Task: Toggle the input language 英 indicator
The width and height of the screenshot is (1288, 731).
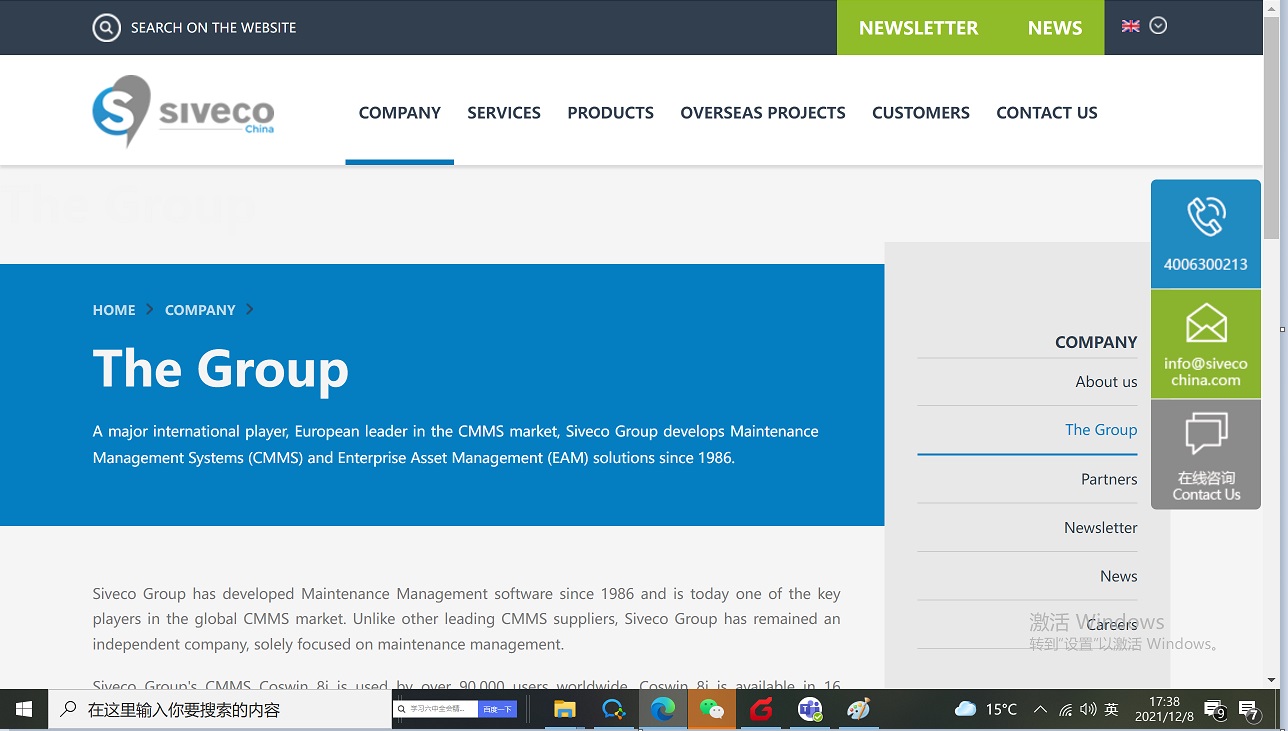Action: (1111, 709)
